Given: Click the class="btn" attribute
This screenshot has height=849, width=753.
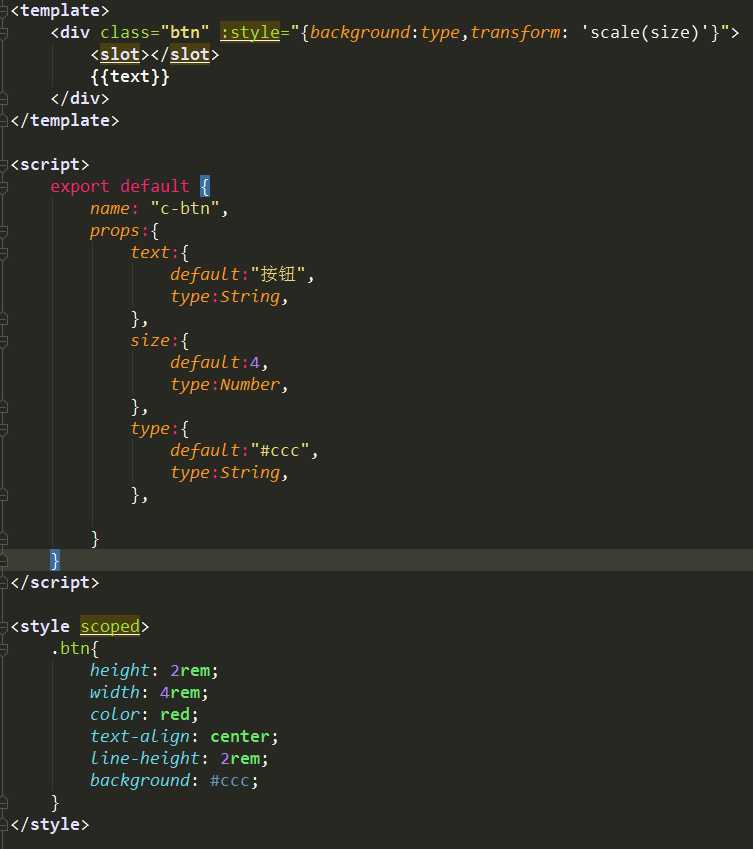Looking at the screenshot, I should 154,32.
